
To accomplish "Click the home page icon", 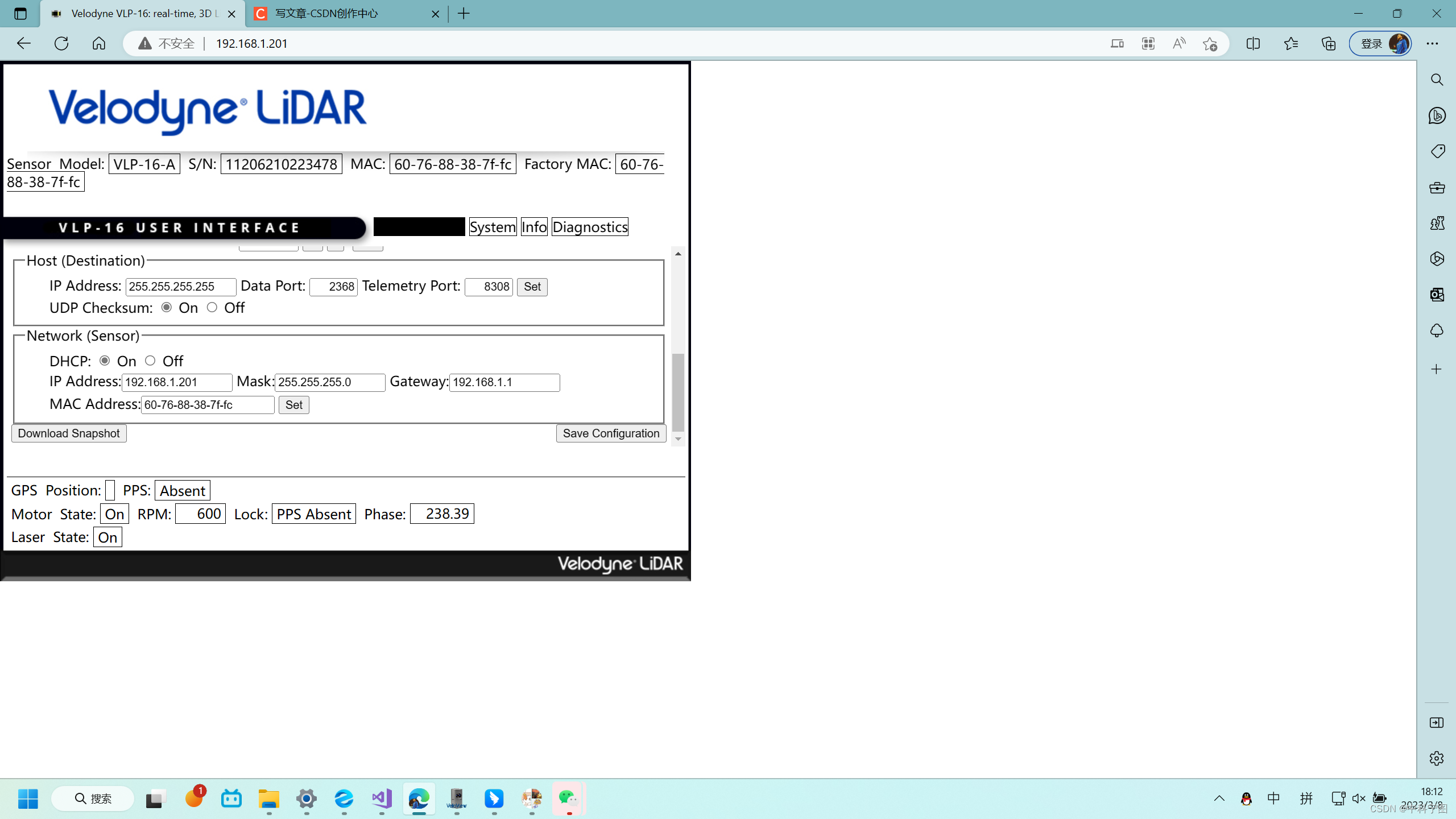I will pos(99,43).
